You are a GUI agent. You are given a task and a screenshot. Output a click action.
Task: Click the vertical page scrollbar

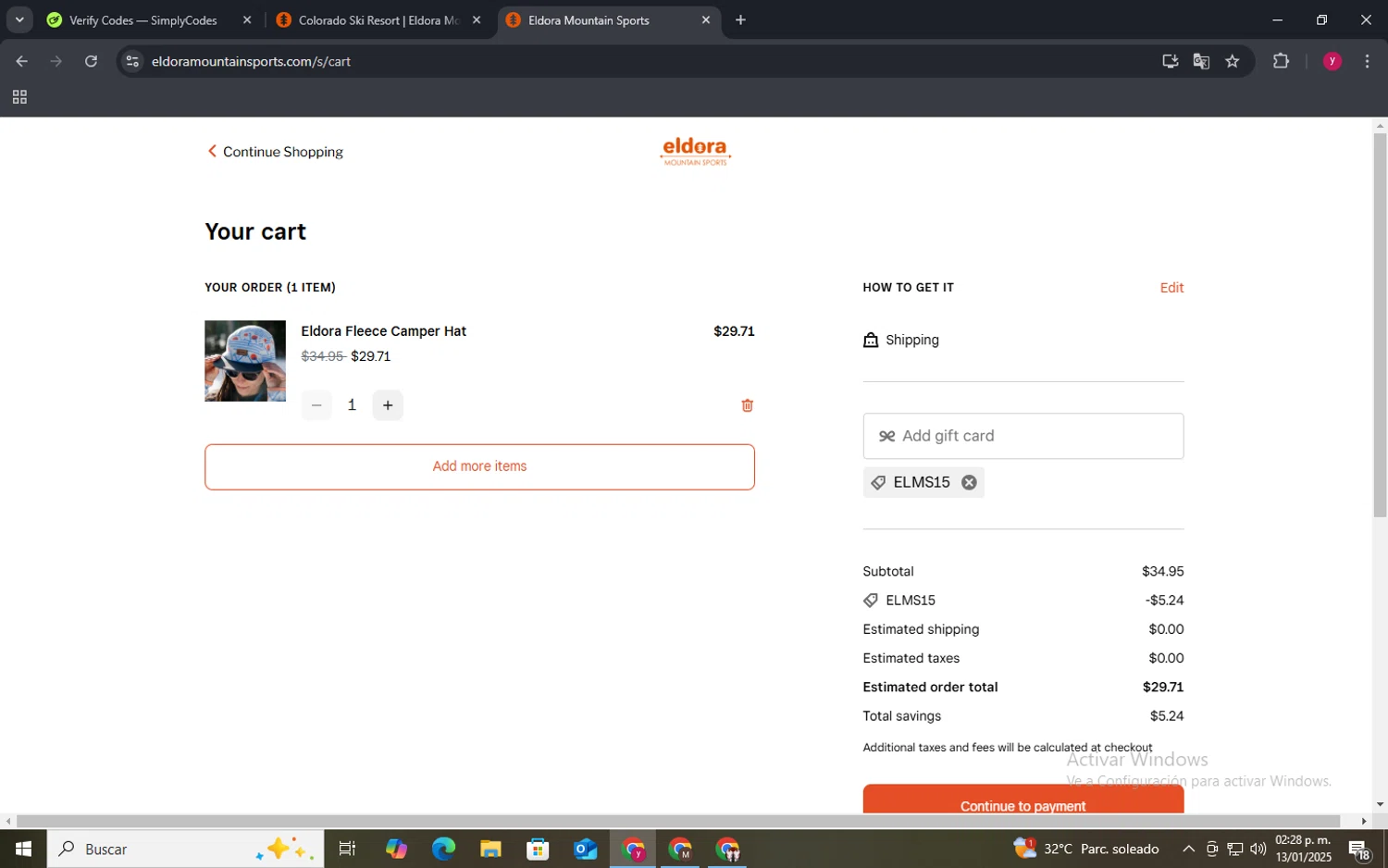click(x=1380, y=325)
